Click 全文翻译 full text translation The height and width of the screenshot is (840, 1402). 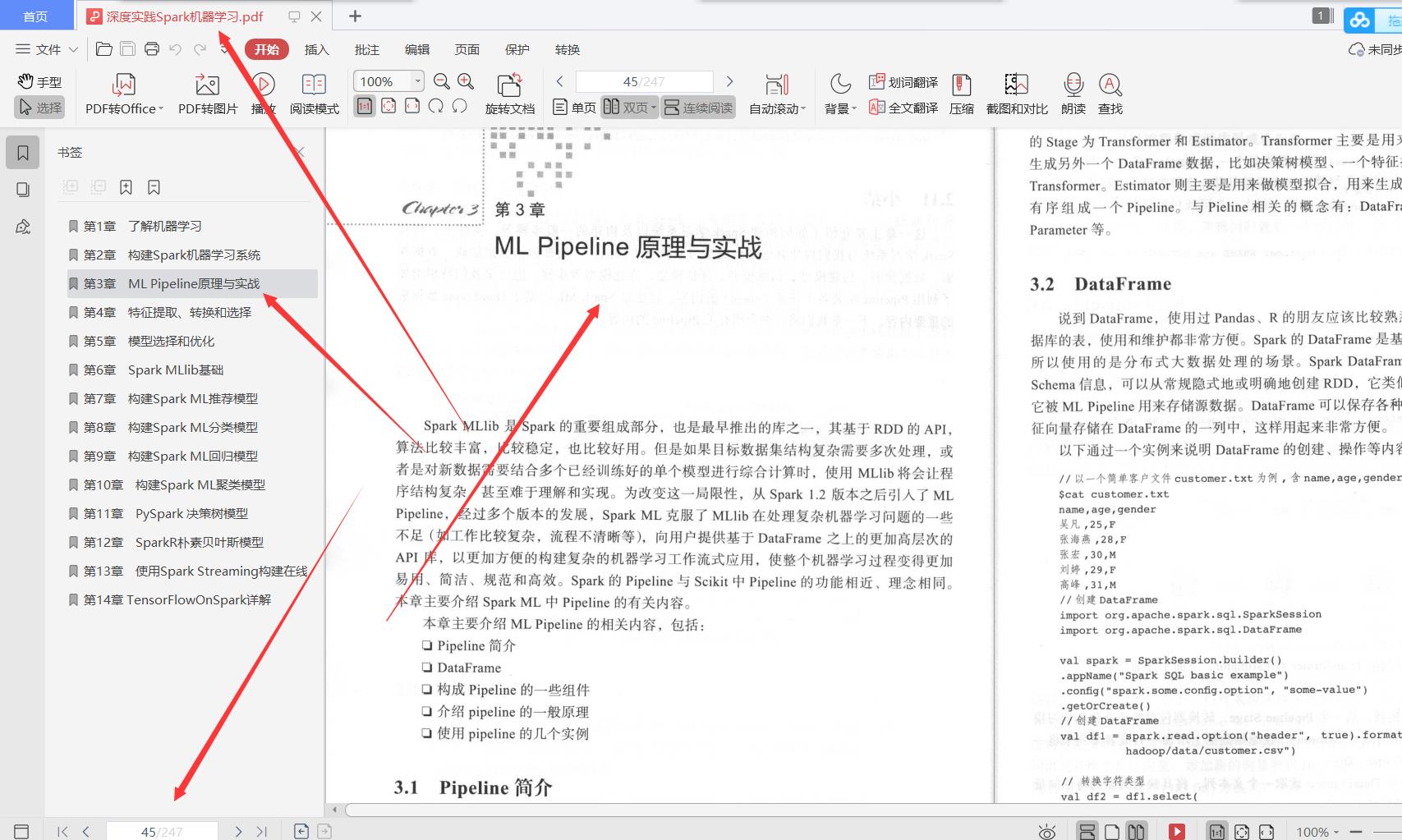903,108
